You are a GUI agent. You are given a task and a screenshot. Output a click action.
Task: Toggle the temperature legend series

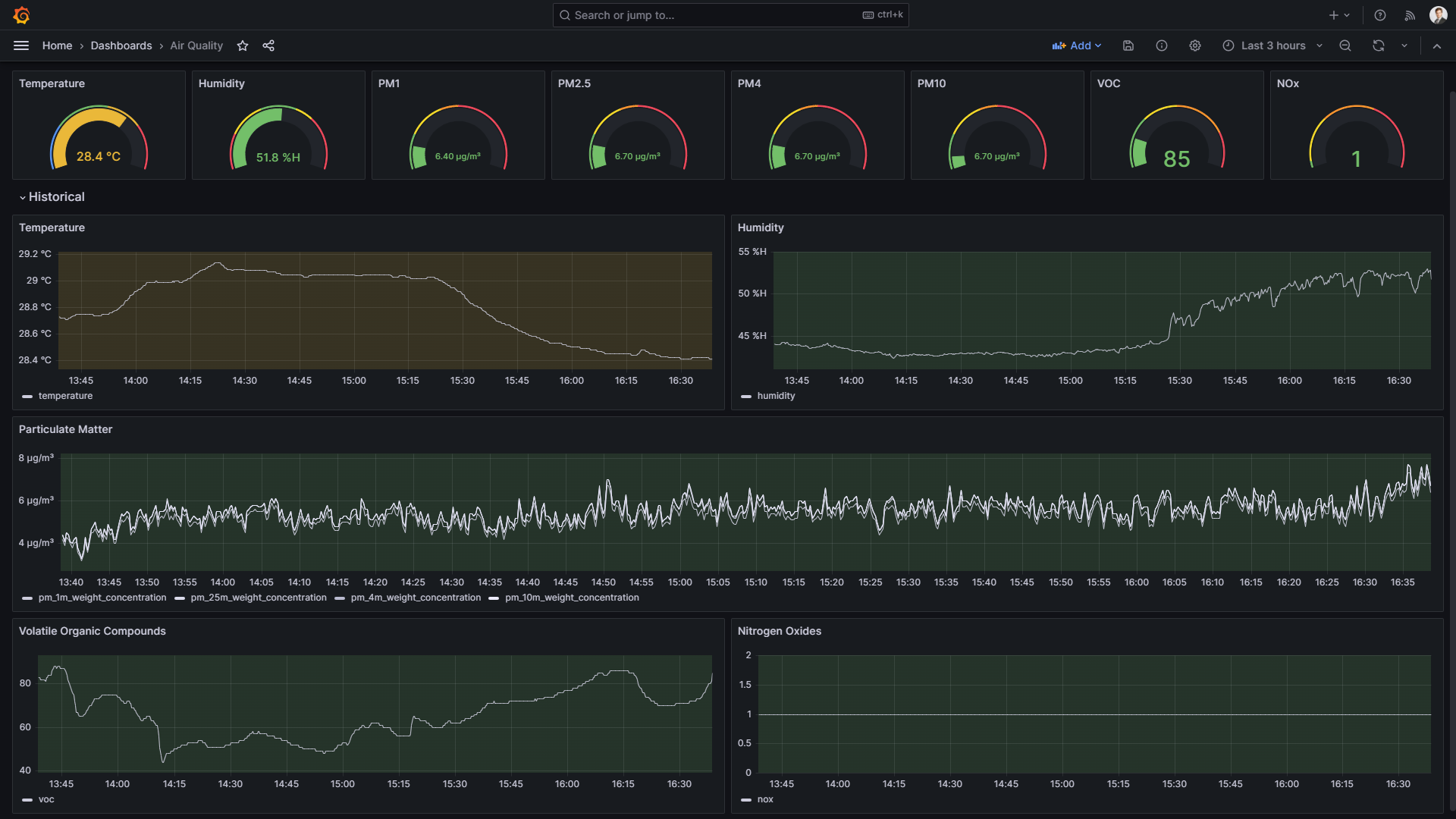click(65, 396)
